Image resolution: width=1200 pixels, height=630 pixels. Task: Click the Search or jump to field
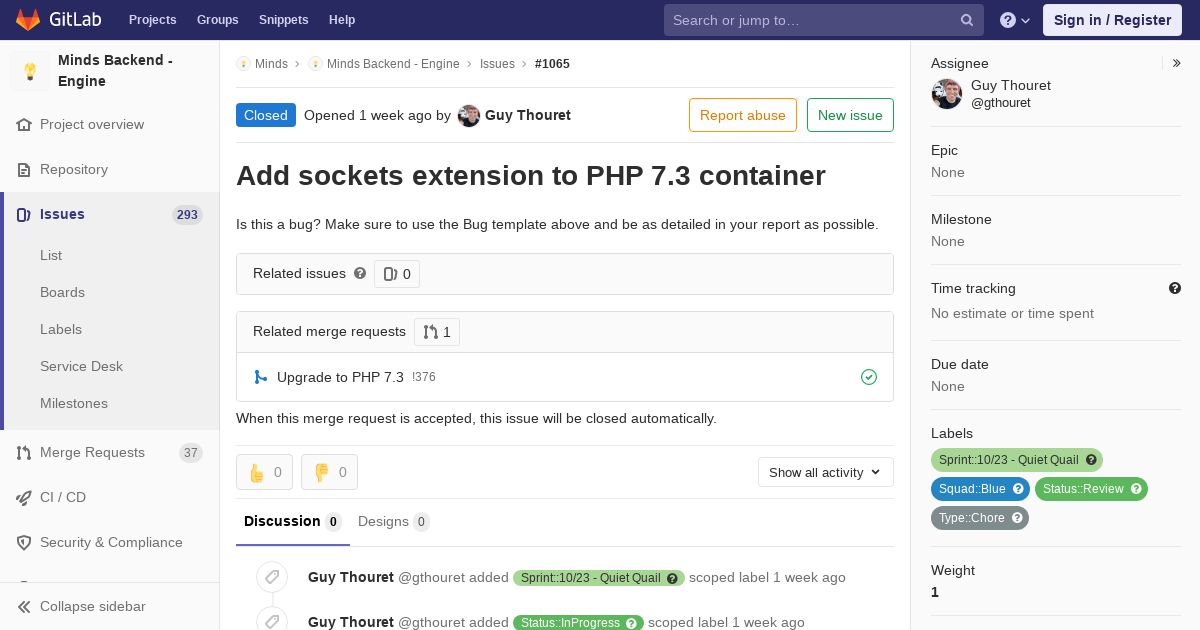pos(824,20)
